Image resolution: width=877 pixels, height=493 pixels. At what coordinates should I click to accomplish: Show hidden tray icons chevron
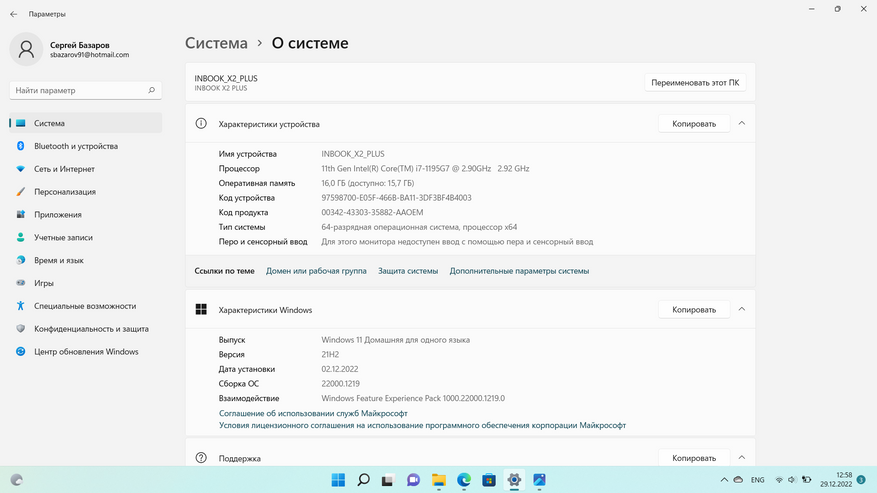point(724,480)
